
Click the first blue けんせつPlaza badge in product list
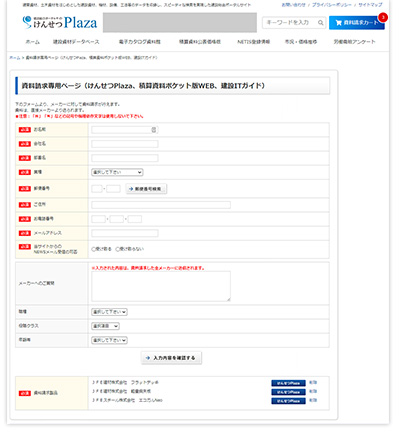click(x=288, y=383)
